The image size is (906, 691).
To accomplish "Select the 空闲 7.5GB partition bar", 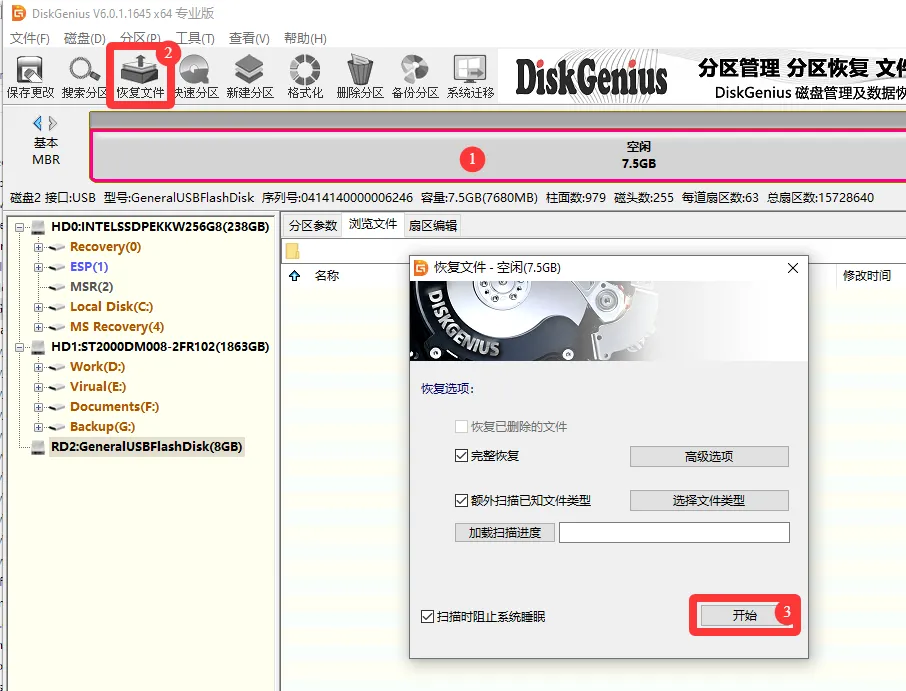I will click(x=498, y=155).
